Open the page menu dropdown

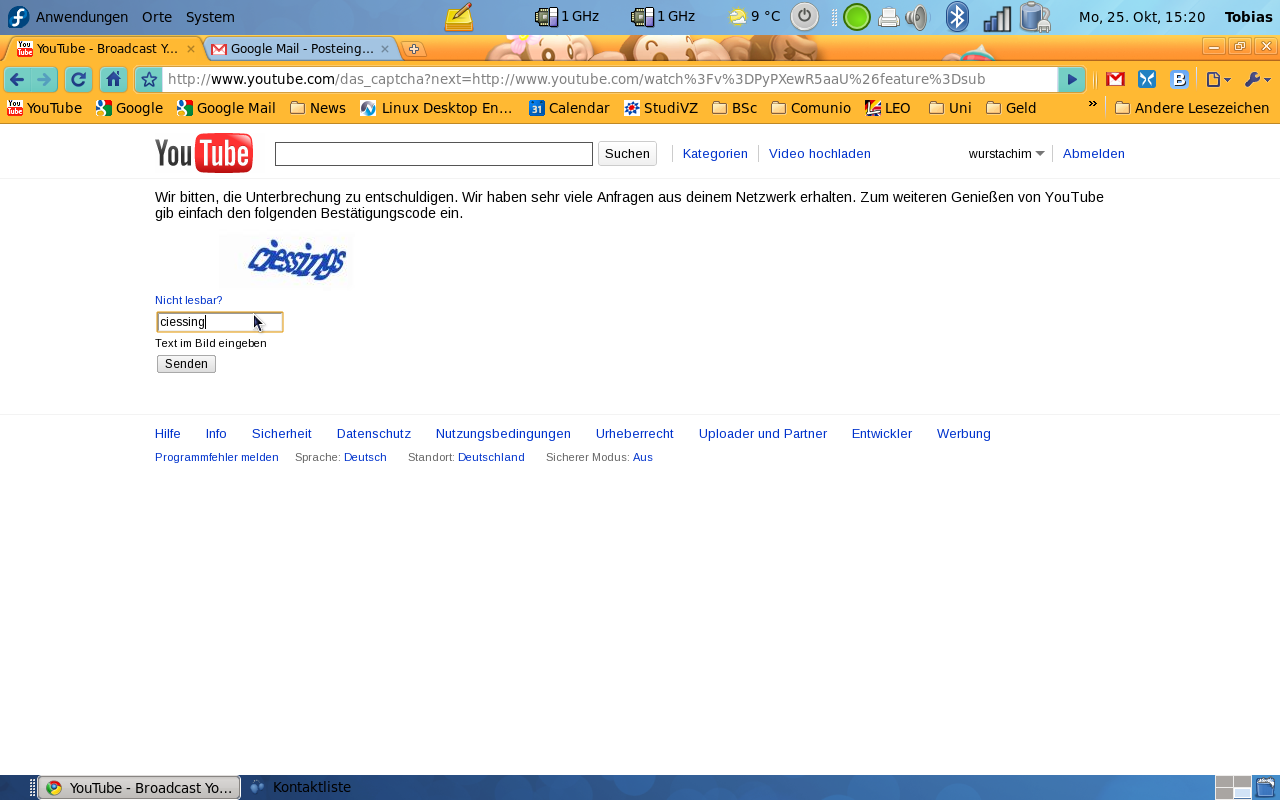[1218, 80]
